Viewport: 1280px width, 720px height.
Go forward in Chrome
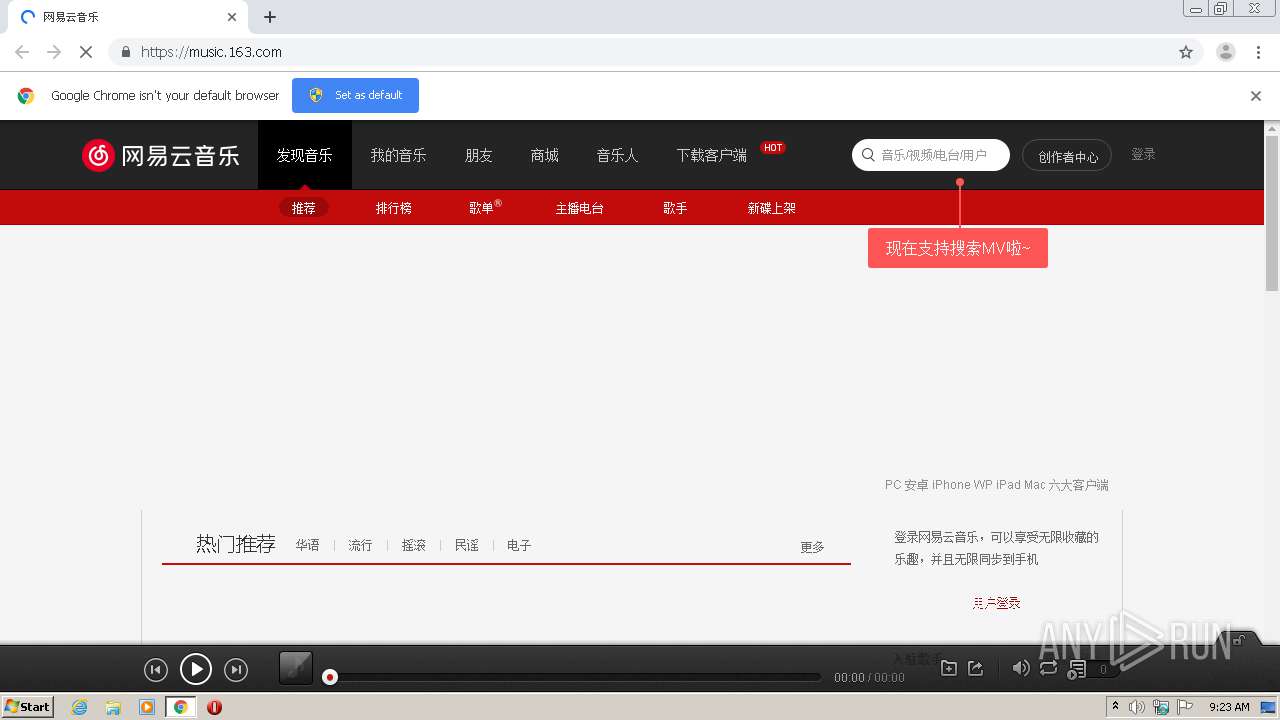pos(54,52)
